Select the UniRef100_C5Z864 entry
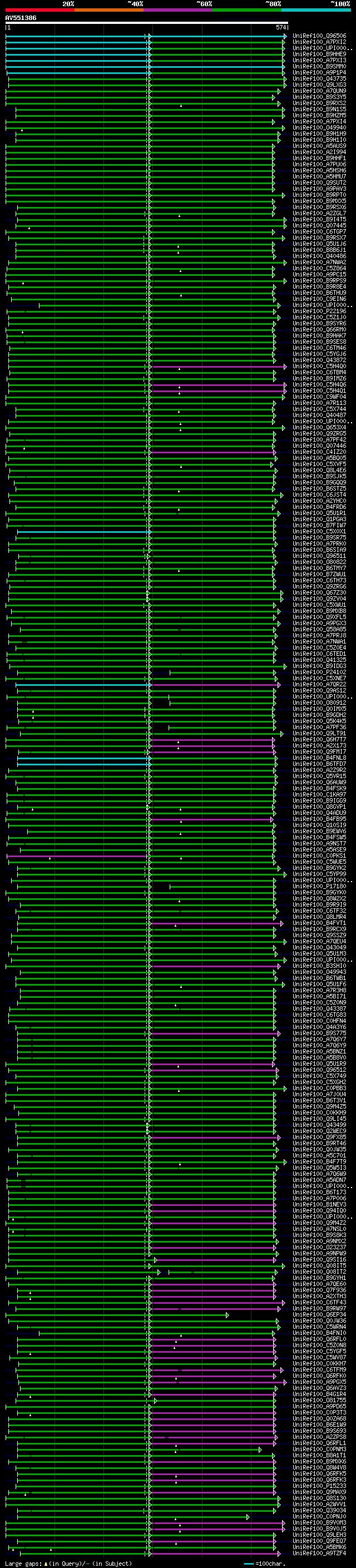 click(x=319, y=269)
